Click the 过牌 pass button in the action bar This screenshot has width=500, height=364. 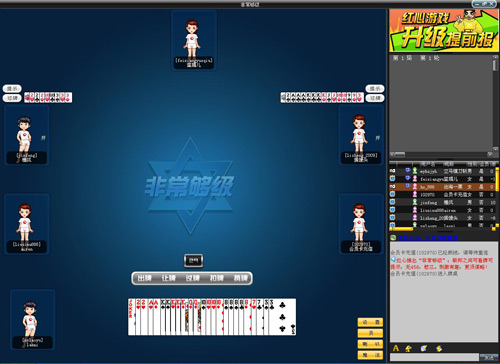coord(192,278)
